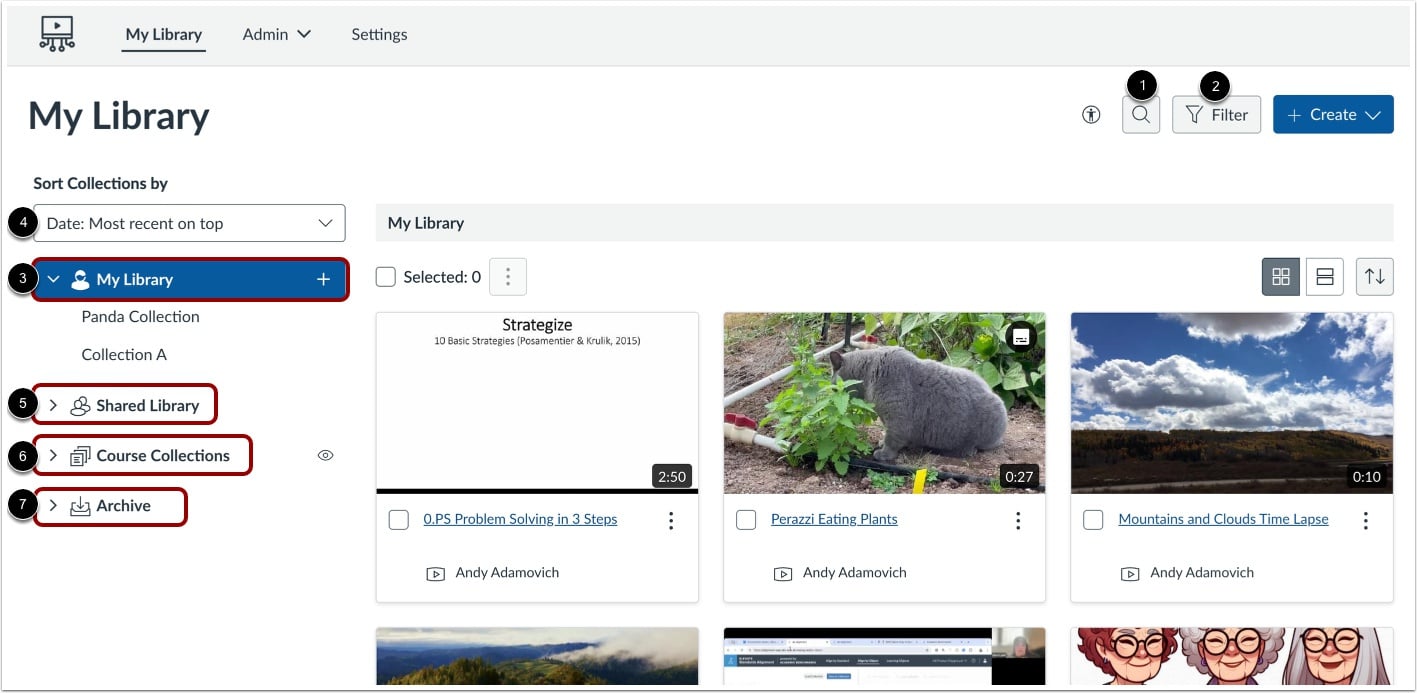This screenshot has width=1417, height=693.
Task: Click the 0:27 duration badge
Action: tap(1019, 476)
